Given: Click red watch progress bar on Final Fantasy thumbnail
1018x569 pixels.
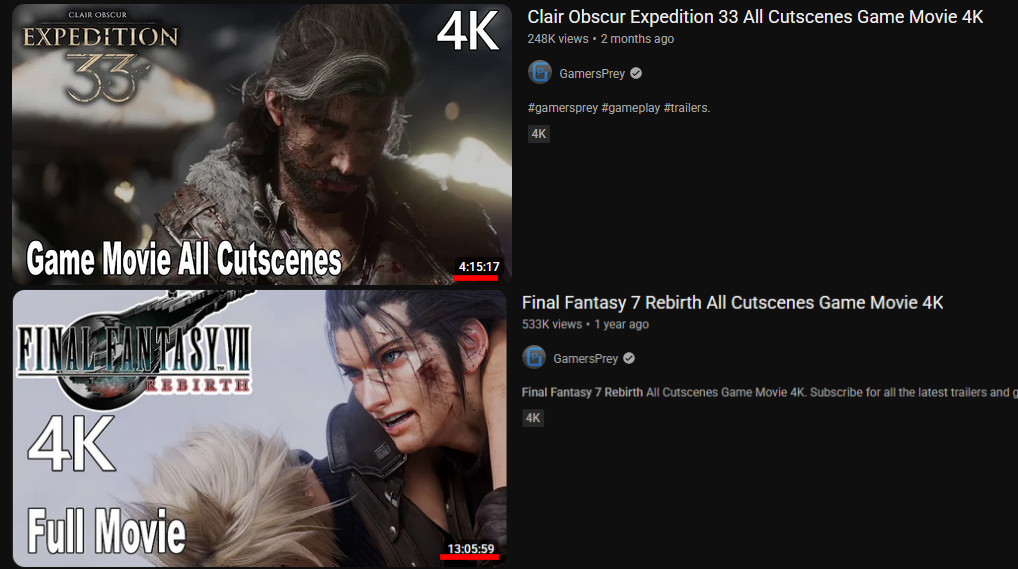Looking at the screenshot, I should [x=469, y=557].
